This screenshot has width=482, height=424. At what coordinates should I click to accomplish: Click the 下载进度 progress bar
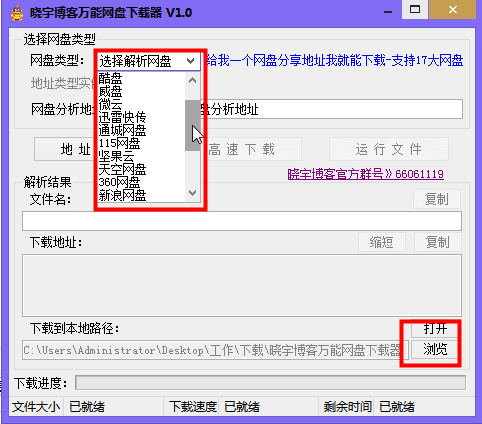[x=270, y=382]
